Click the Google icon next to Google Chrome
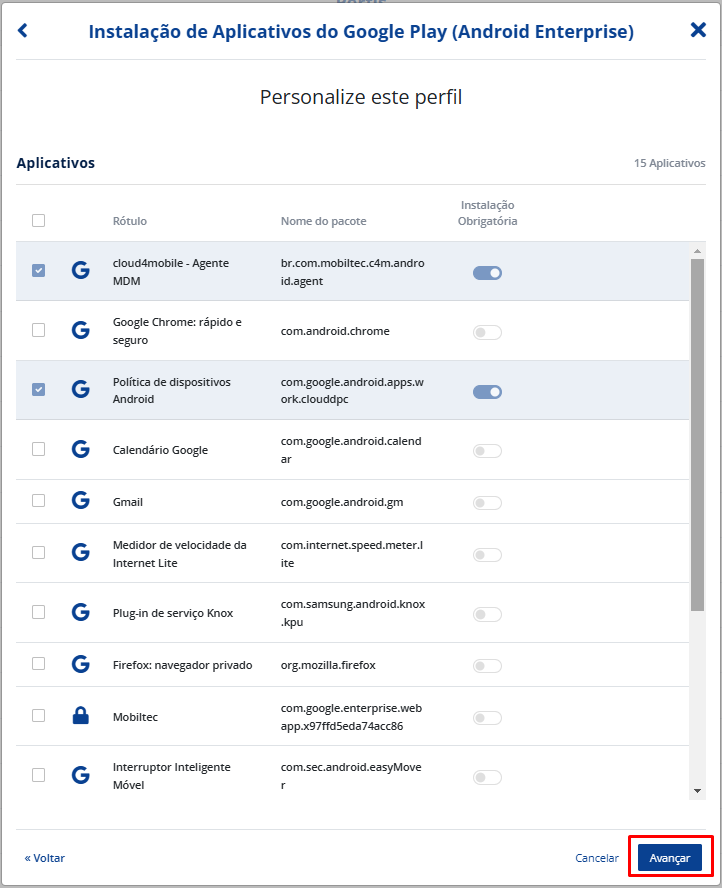 click(x=80, y=330)
